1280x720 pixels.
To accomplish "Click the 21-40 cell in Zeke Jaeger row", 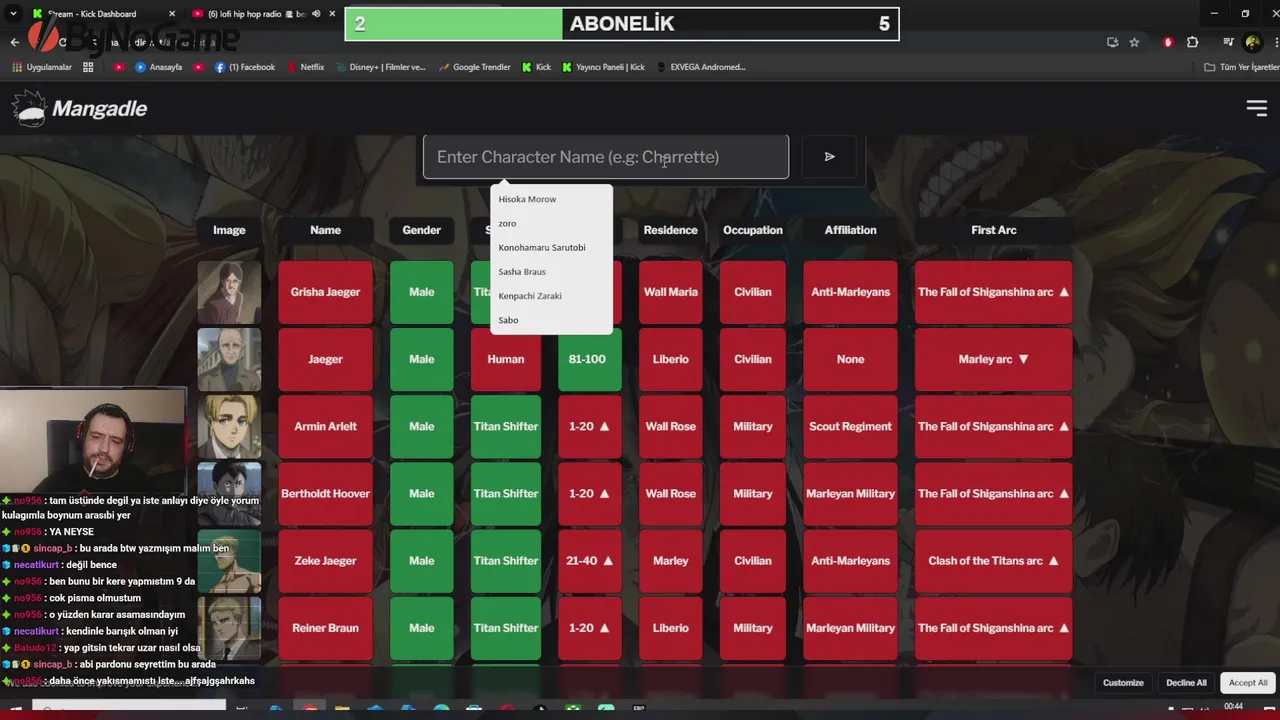I will click(x=589, y=561).
